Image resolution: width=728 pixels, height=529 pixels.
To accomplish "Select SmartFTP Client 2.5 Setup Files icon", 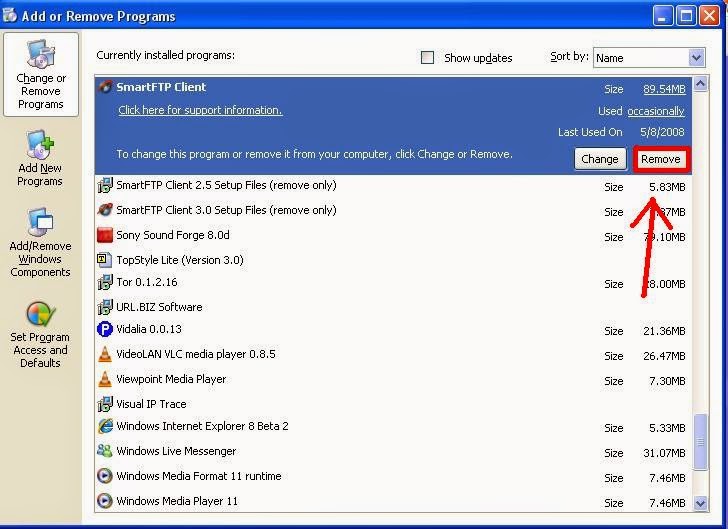I will [105, 185].
